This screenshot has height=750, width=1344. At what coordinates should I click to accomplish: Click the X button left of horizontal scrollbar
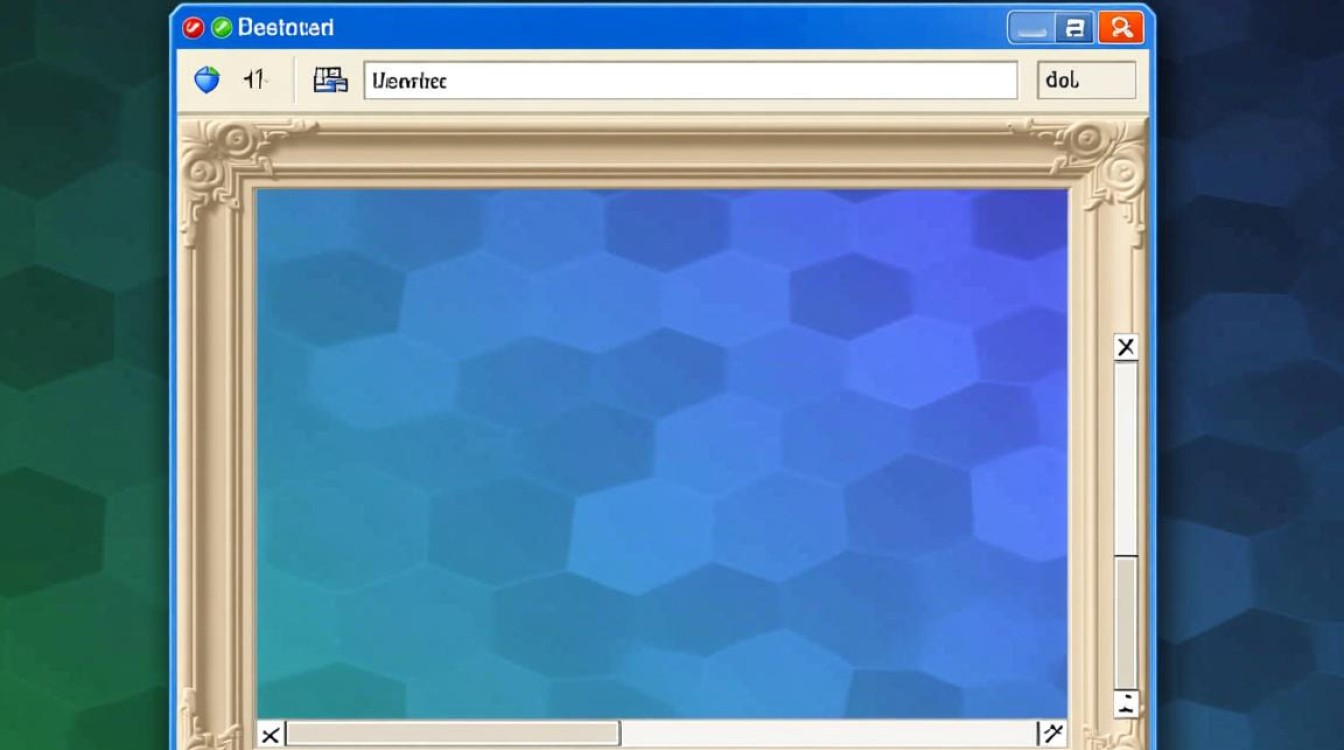(x=270, y=736)
